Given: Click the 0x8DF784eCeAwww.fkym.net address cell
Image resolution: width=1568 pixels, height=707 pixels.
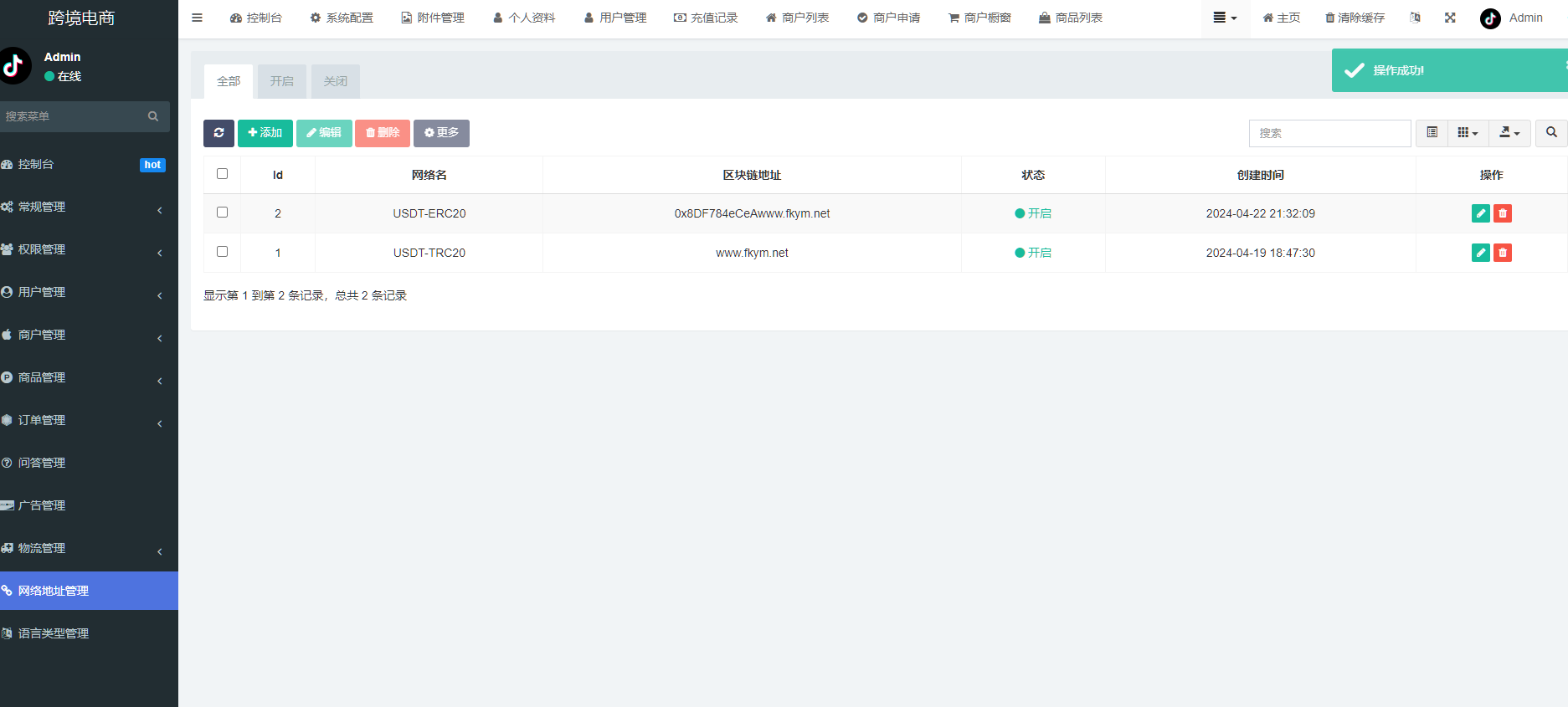Looking at the screenshot, I should point(752,213).
